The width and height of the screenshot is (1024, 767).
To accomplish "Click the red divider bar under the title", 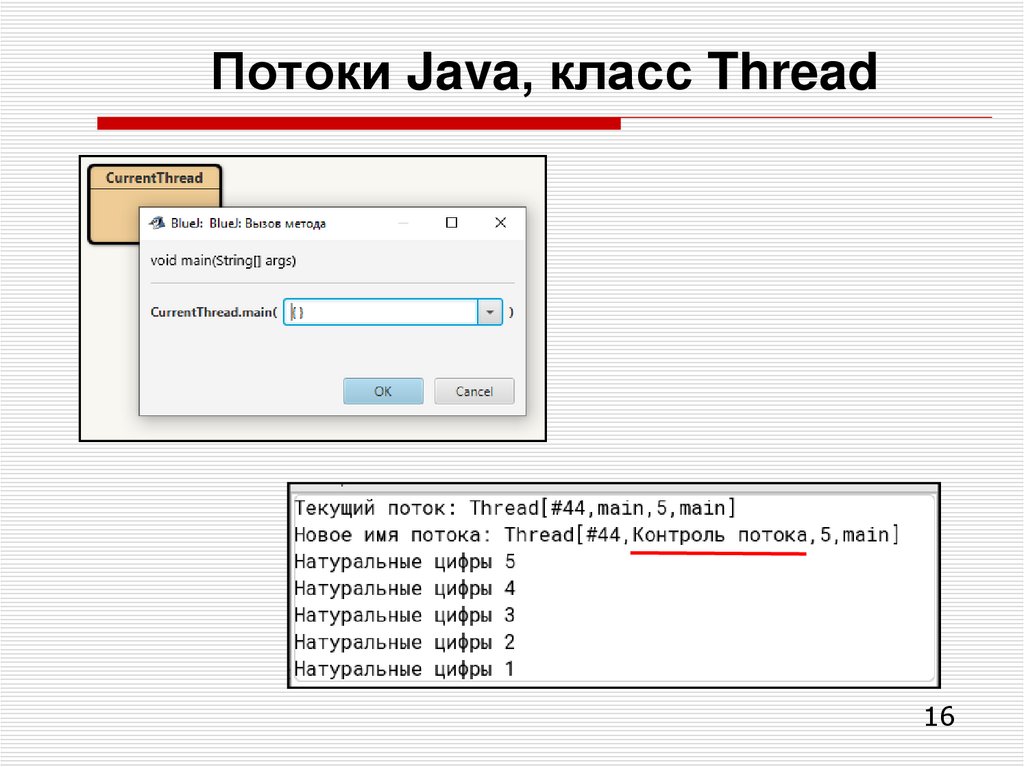I will tap(360, 122).
